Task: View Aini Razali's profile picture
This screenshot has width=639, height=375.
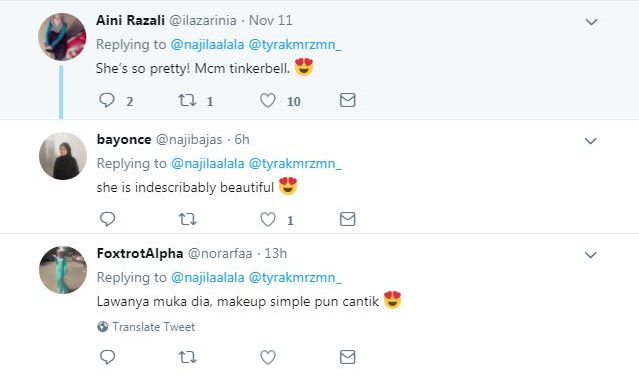Action: [x=62, y=37]
